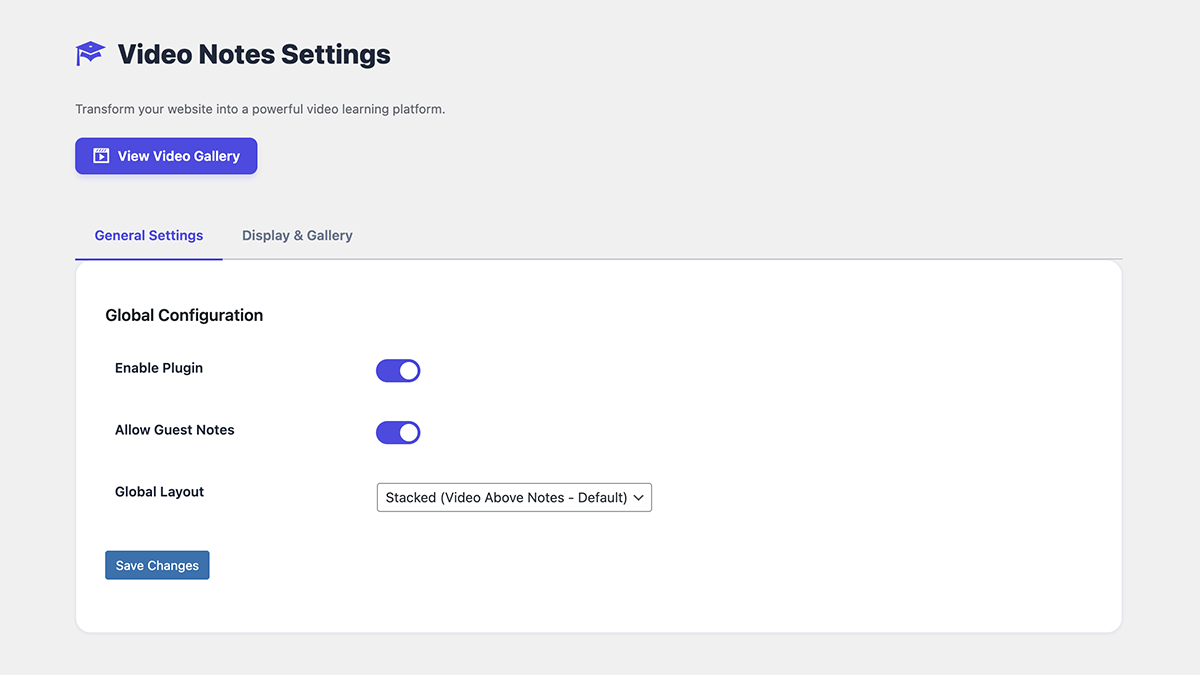Viewport: 1200px width, 675px height.
Task: Select the General Settings tab
Action: click(148, 235)
